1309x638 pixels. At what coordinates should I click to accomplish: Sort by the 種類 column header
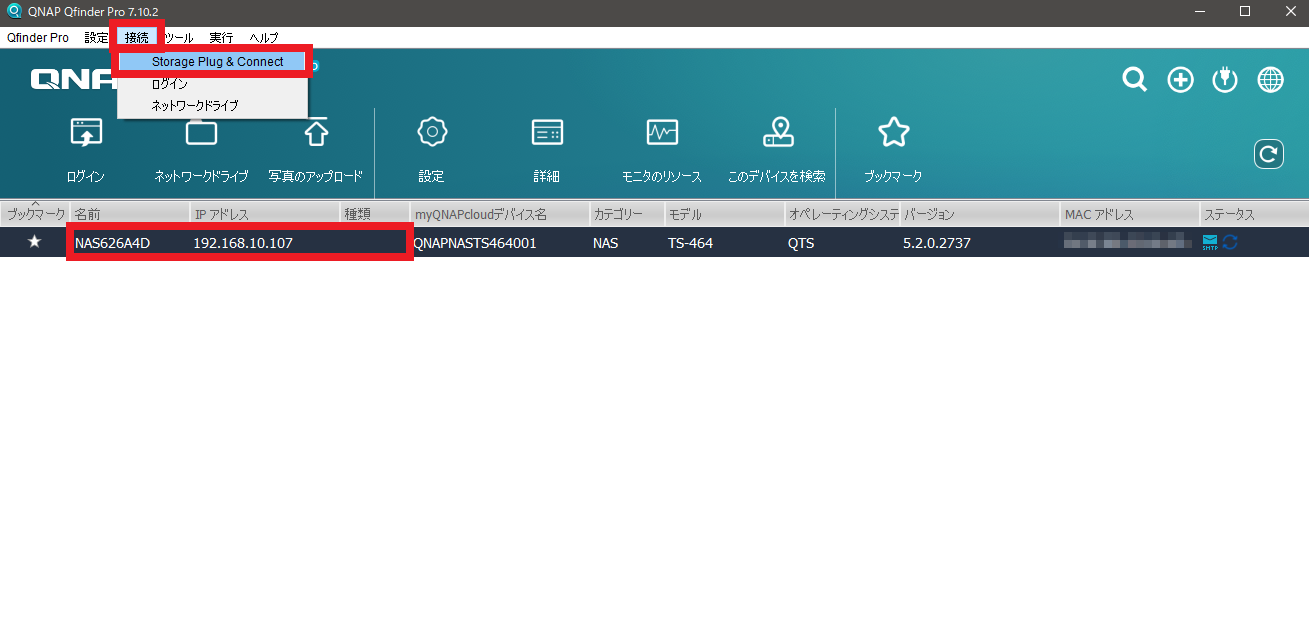pos(375,214)
